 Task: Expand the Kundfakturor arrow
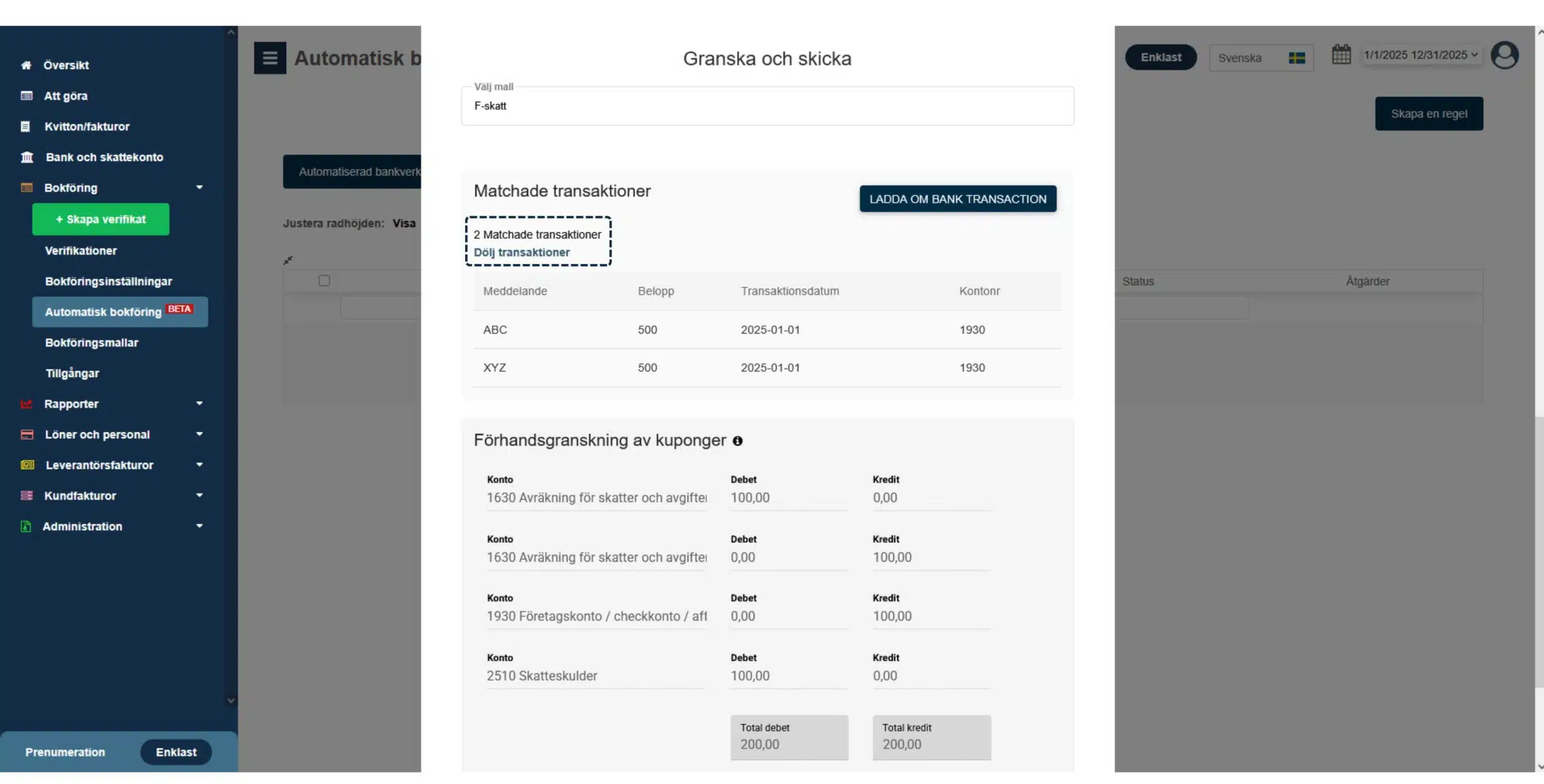(x=199, y=496)
